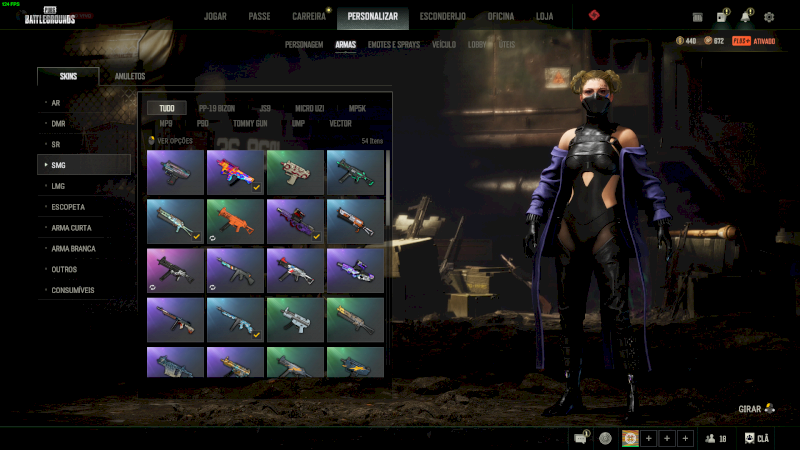
Task: Open the OFICINA top menu
Action: click(x=501, y=16)
